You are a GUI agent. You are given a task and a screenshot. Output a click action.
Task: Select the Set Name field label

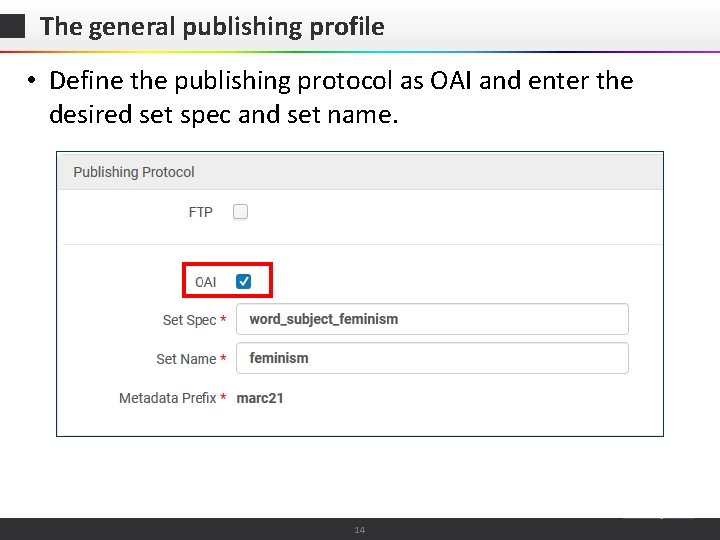point(186,359)
